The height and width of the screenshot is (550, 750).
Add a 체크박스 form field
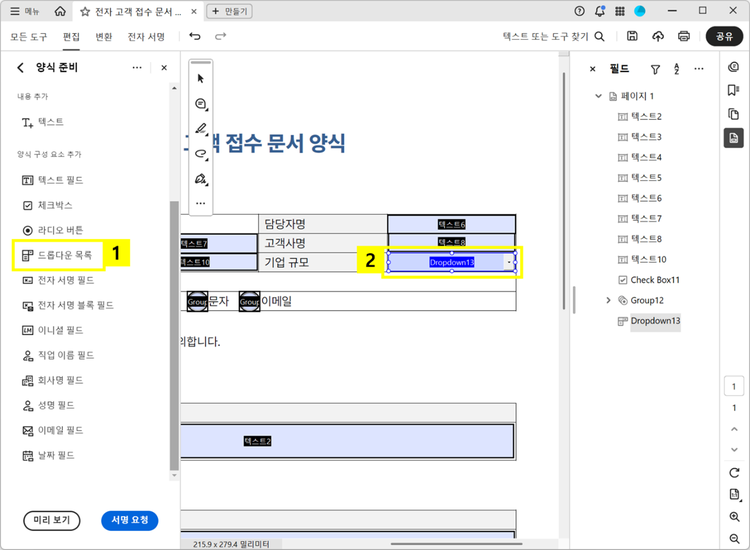[x=47, y=205]
